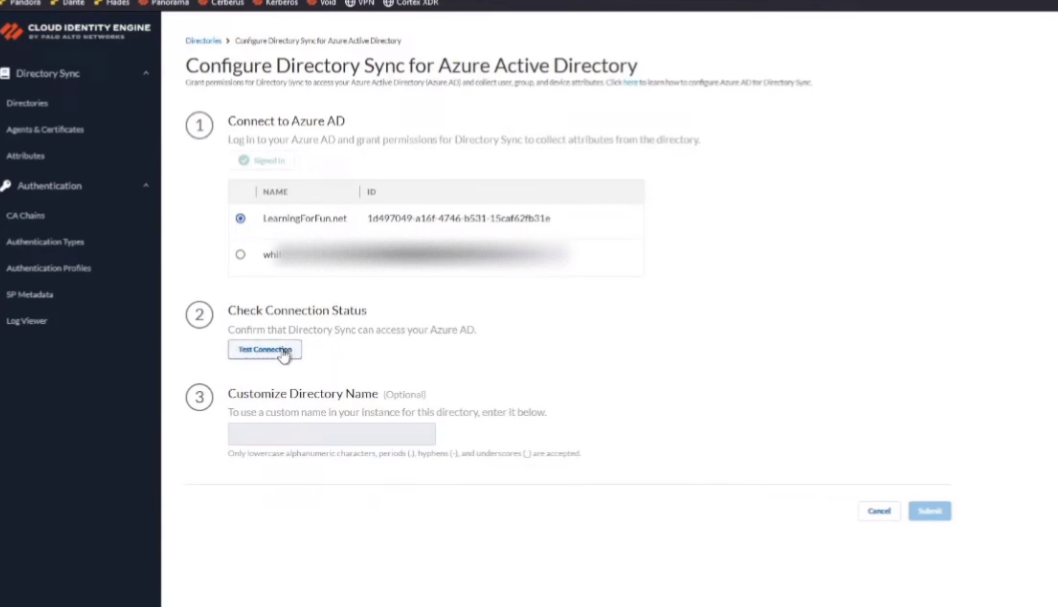Open Authentication Types page
1058x607 pixels.
click(x=45, y=242)
